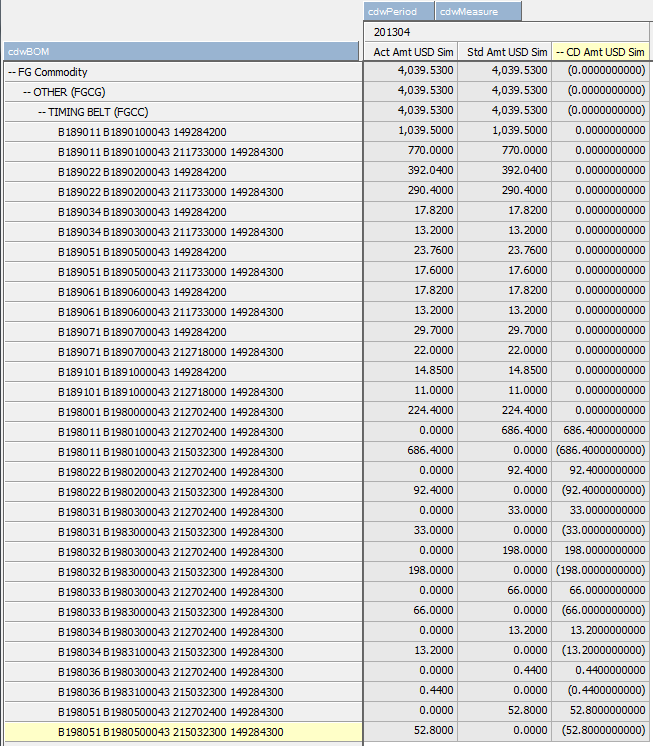
Task: Select row B189101 B1891000043 149284200
Action: point(141,372)
